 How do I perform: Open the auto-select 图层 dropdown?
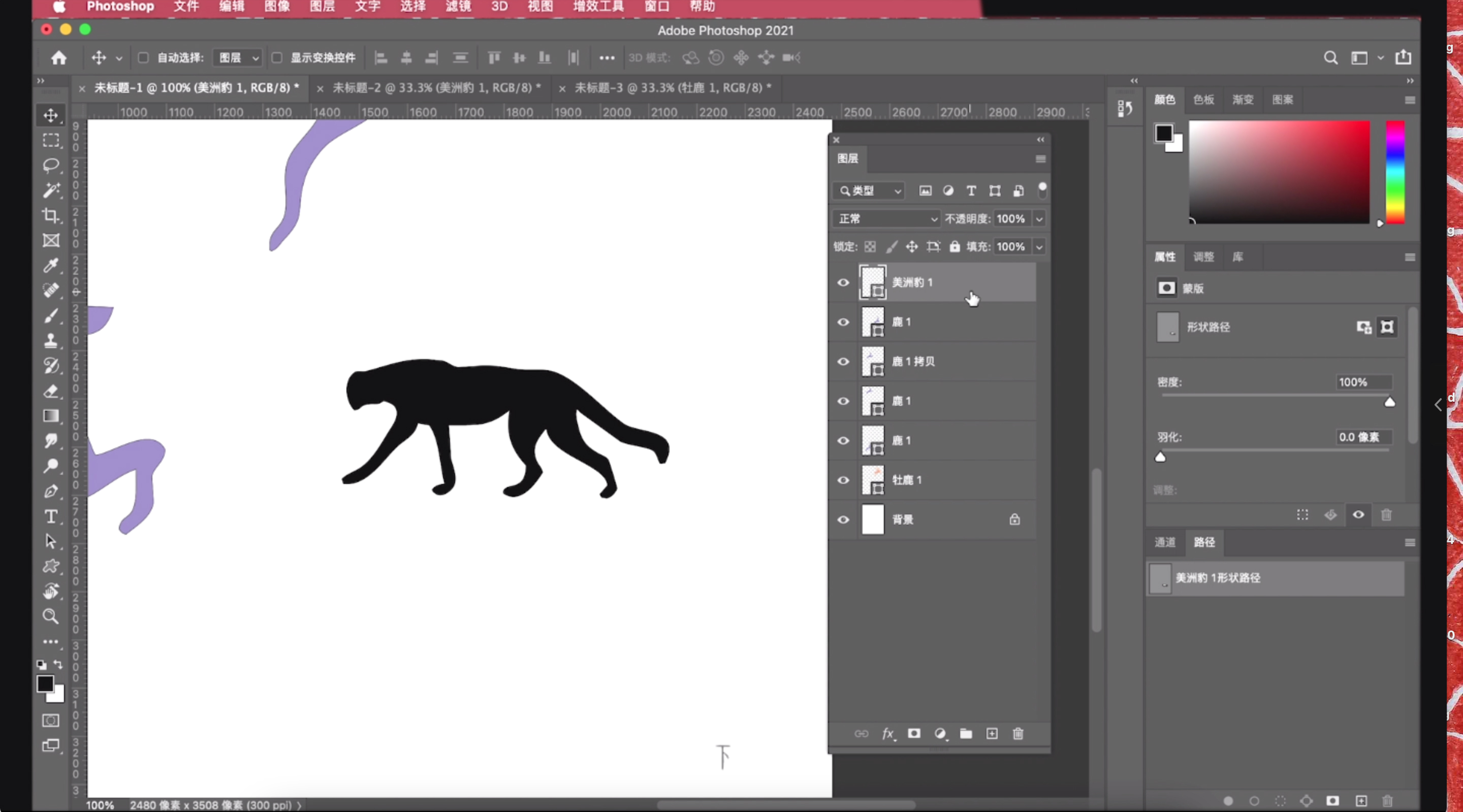point(238,57)
